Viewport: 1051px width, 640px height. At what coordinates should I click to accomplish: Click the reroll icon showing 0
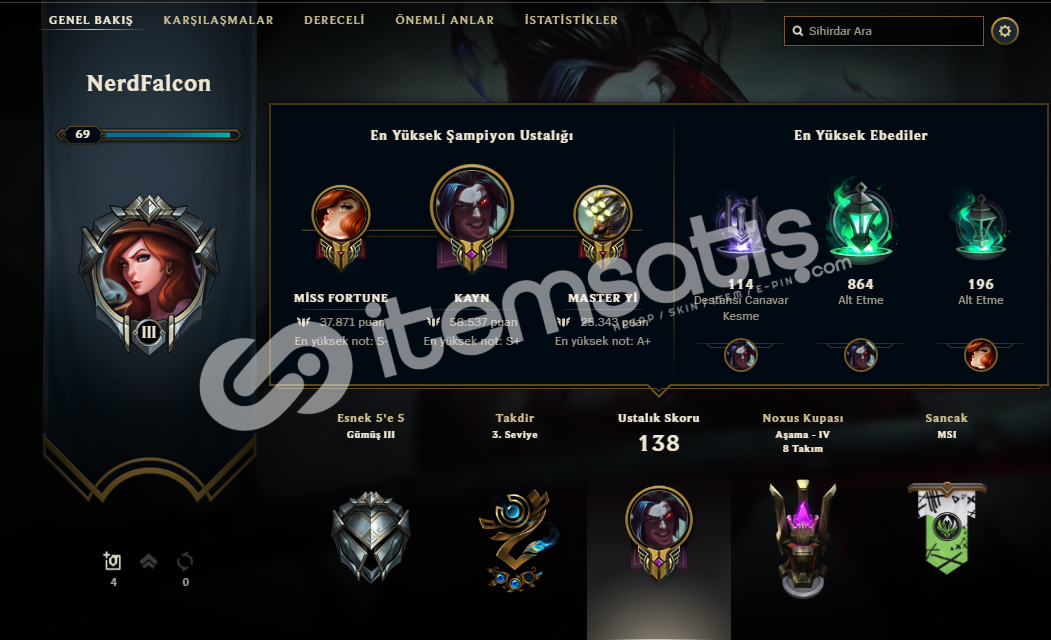point(185,569)
